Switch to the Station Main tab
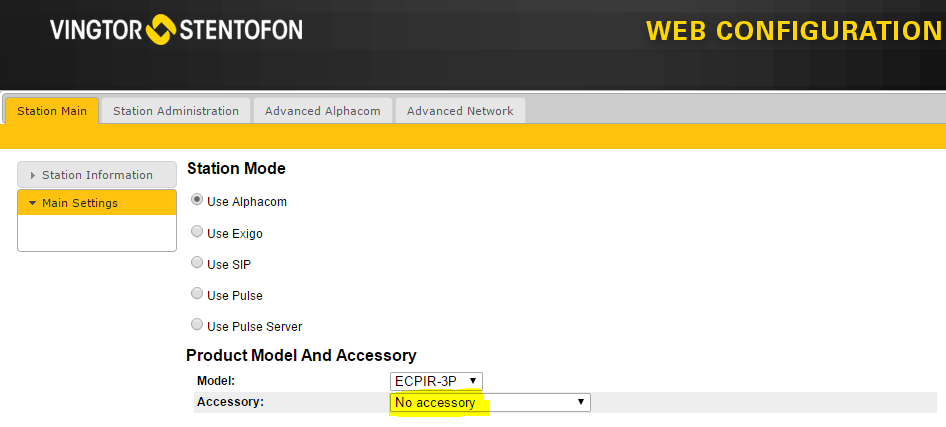 (52, 111)
